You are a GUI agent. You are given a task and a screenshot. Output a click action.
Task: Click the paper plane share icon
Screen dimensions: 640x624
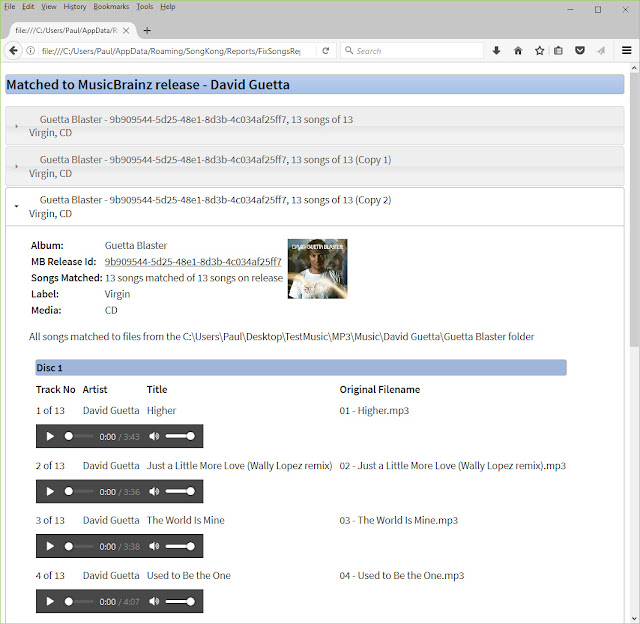[x=601, y=51]
